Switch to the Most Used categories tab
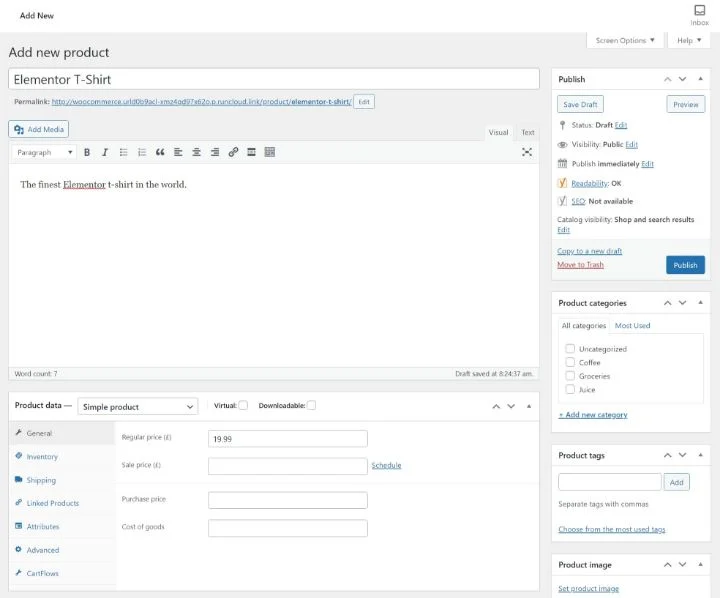Viewport: 720px width, 598px height. coord(632,326)
